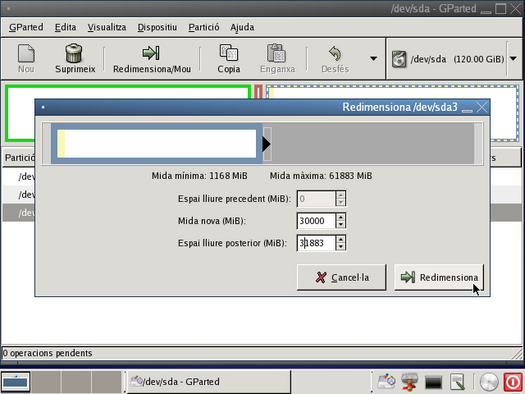Open the Dispositiu menu
This screenshot has width=525, height=394.
click(x=157, y=27)
